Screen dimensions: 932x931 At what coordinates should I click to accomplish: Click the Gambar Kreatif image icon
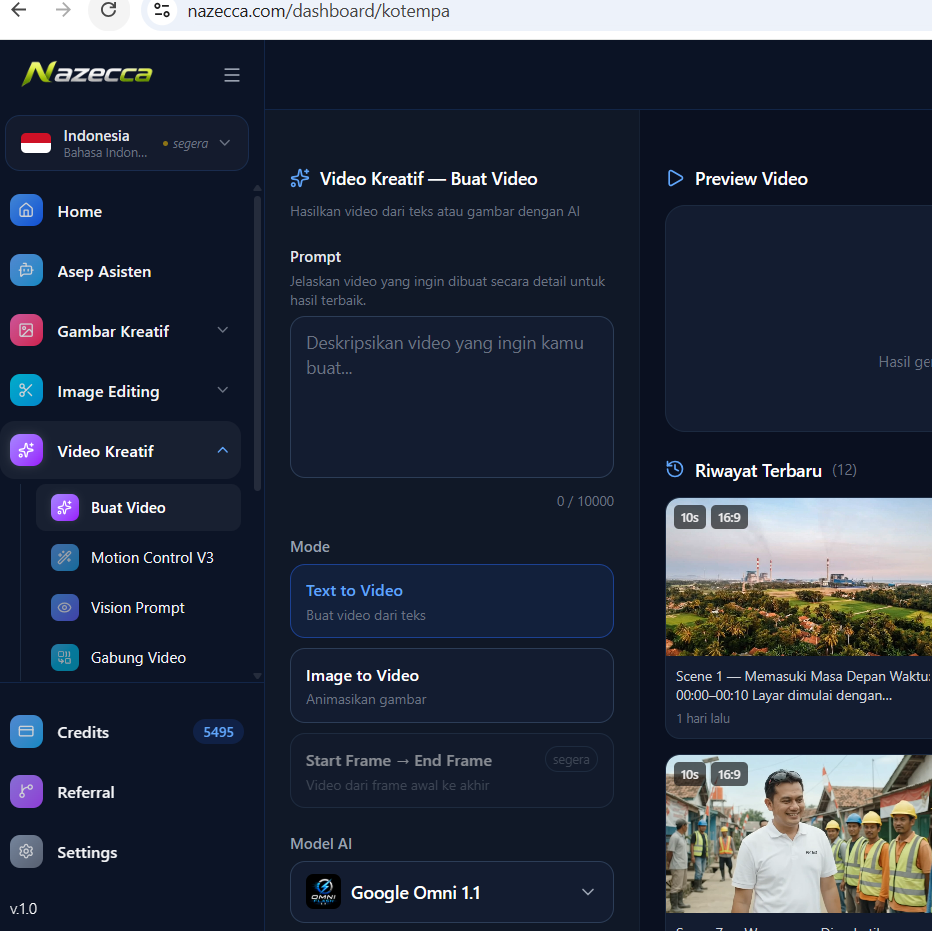[x=26, y=331]
